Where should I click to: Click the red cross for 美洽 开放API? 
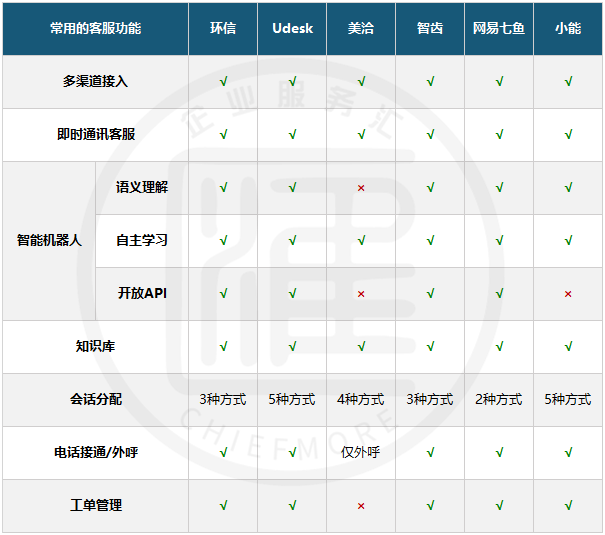point(361,294)
